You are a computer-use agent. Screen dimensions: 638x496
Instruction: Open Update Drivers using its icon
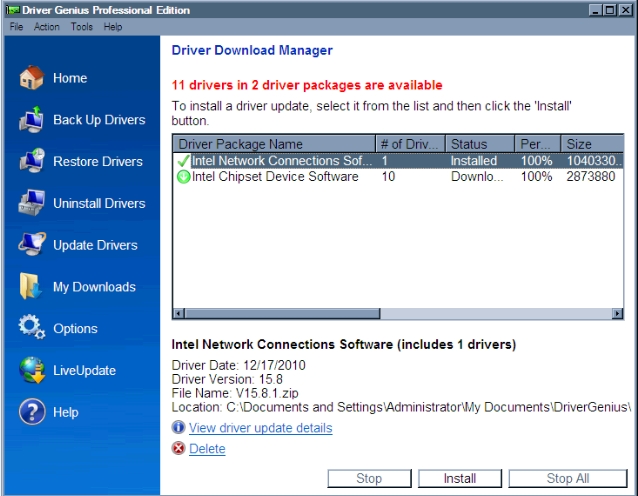pyautogui.click(x=32, y=245)
